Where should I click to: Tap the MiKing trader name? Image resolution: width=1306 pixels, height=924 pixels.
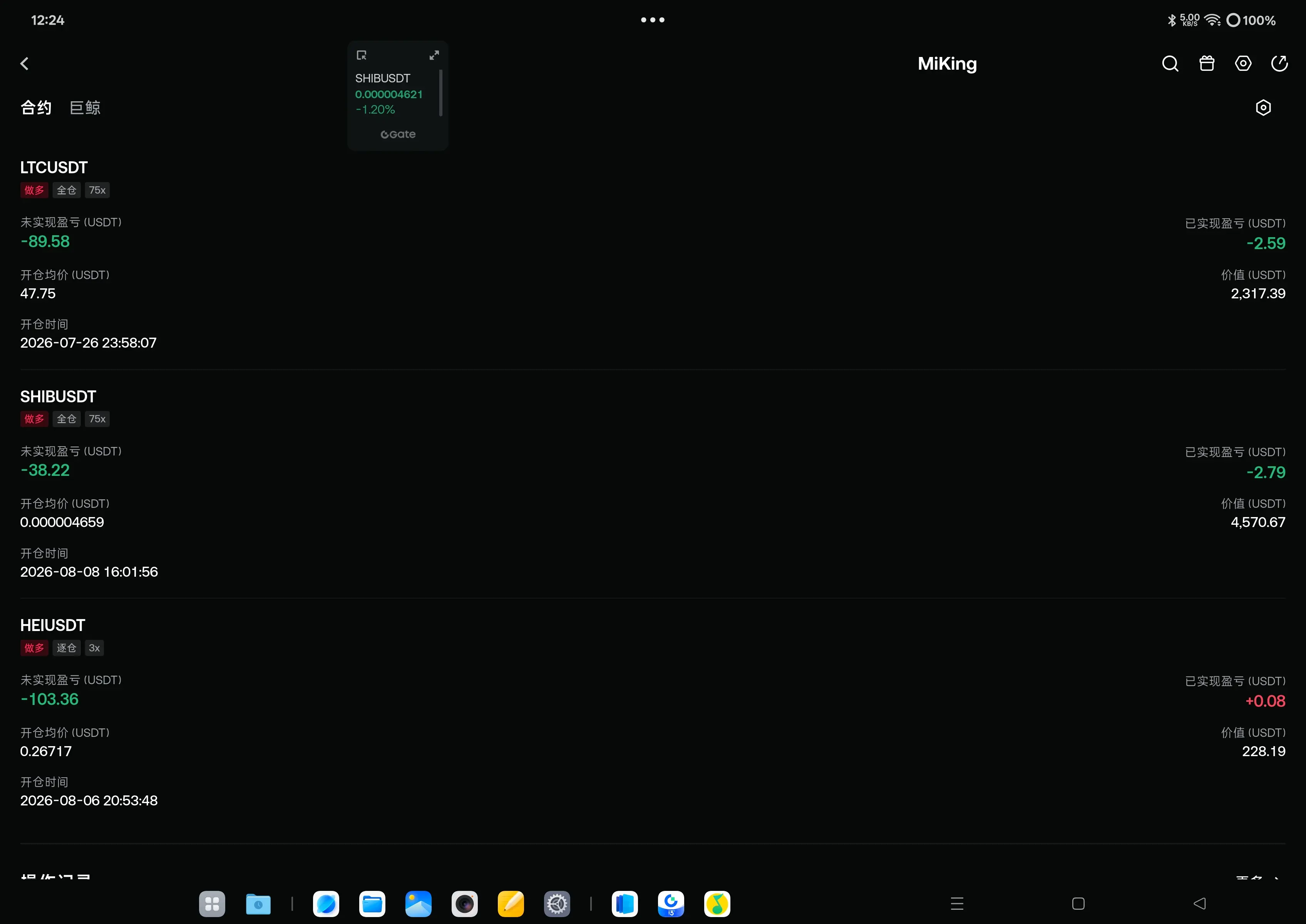point(947,64)
